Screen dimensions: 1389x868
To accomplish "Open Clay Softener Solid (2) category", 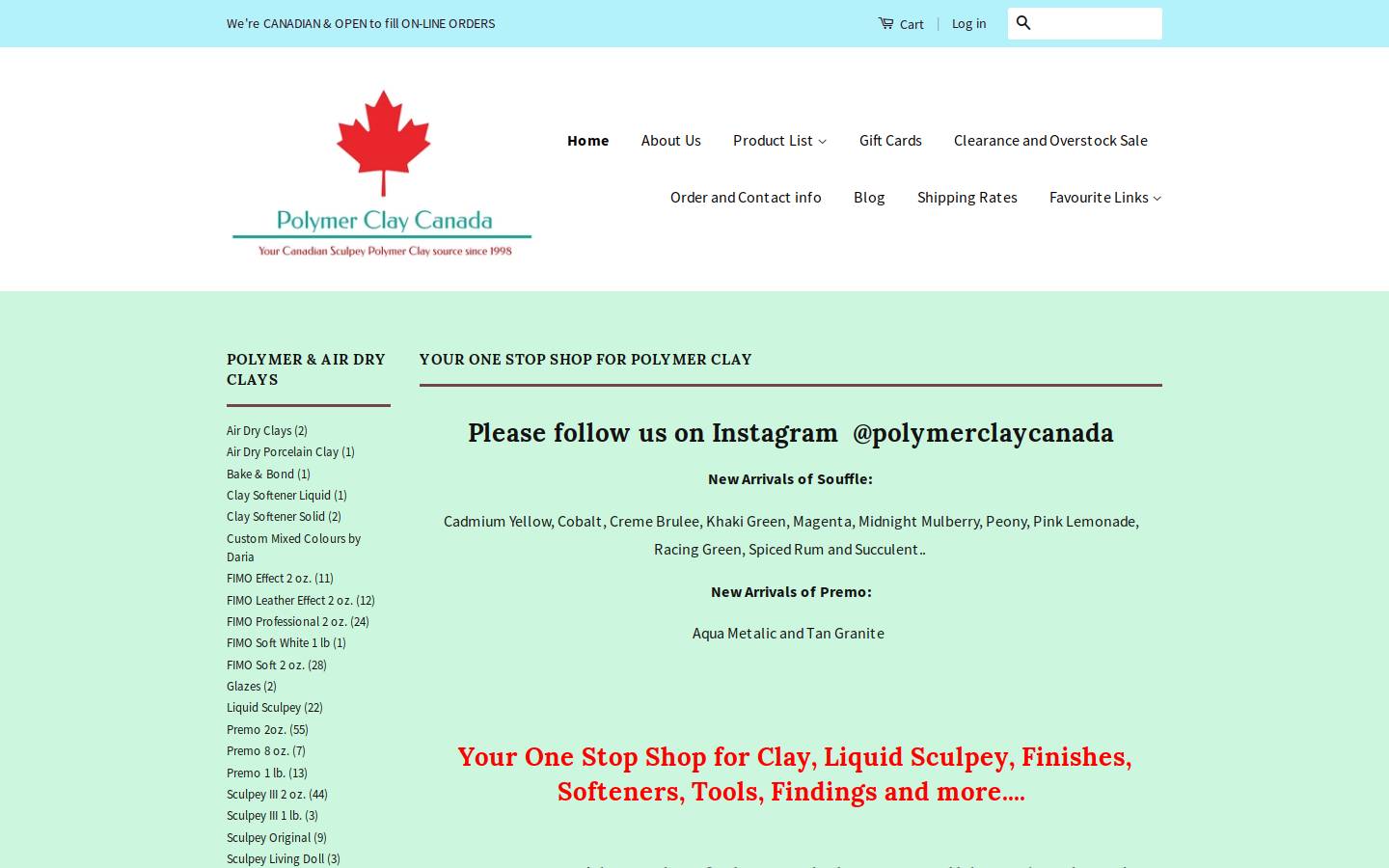I will 284,516.
